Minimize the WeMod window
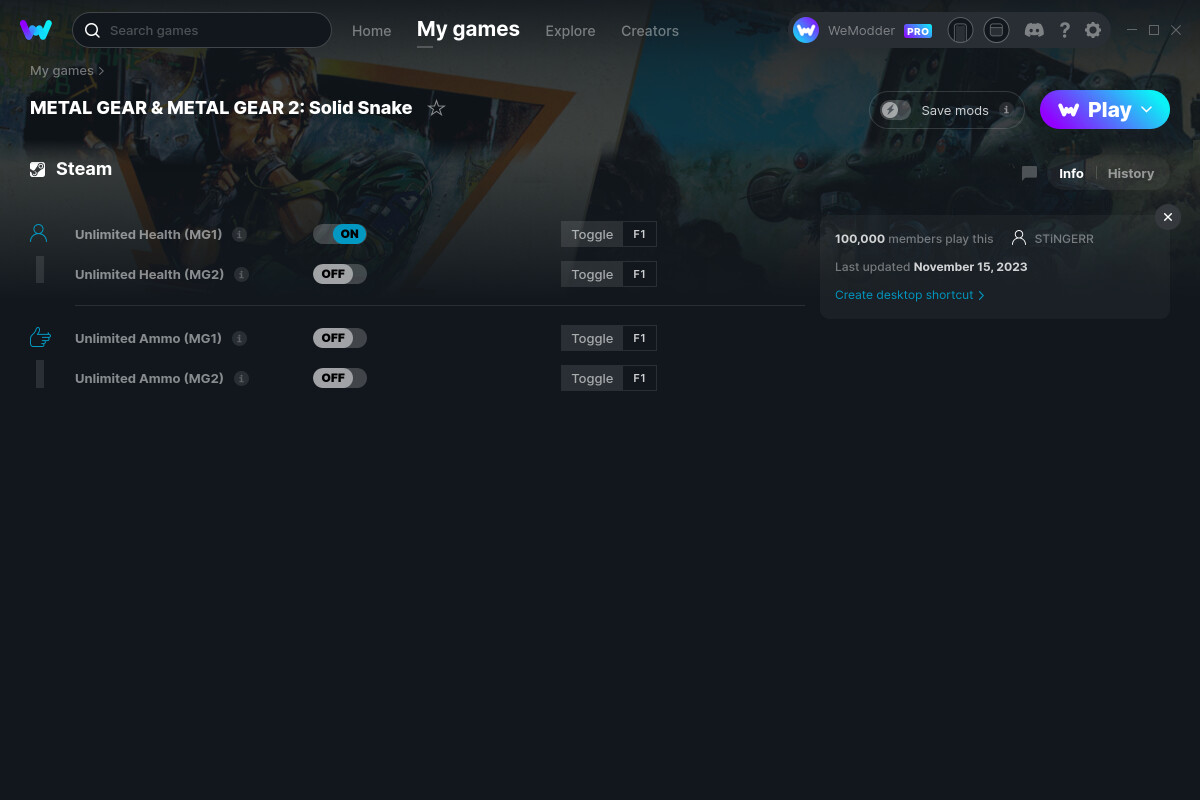Screen dimensions: 1200x800 click(1132, 30)
